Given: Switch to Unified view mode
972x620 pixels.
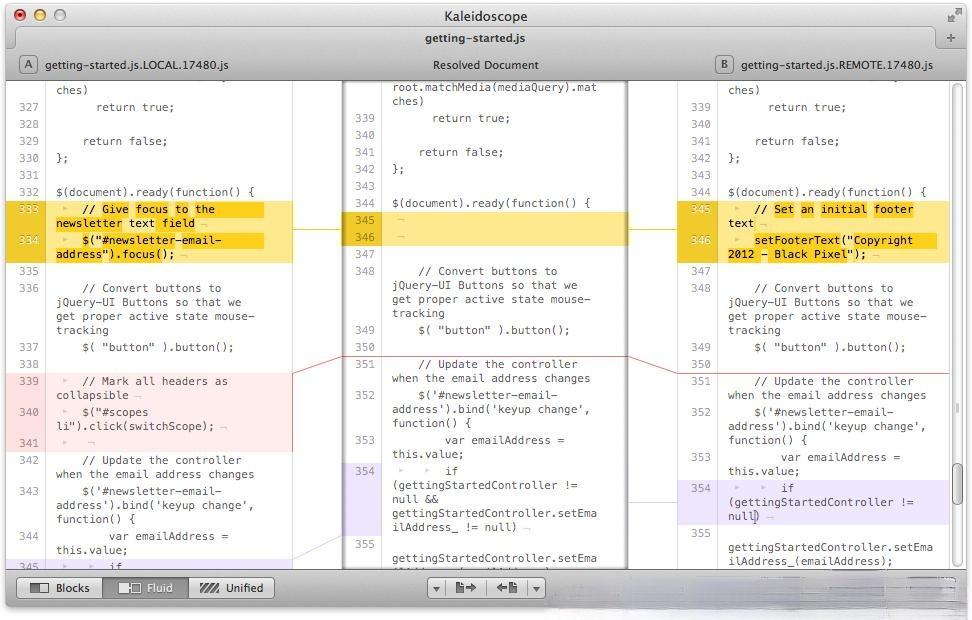Looking at the screenshot, I should [231, 588].
